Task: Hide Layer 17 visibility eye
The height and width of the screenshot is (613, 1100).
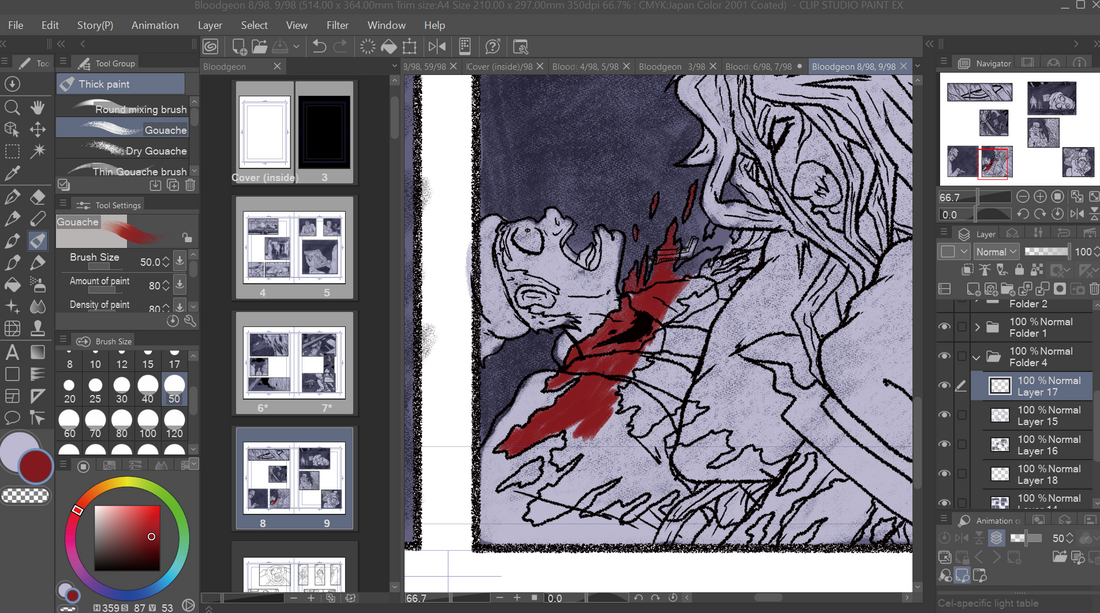Action: click(944, 386)
